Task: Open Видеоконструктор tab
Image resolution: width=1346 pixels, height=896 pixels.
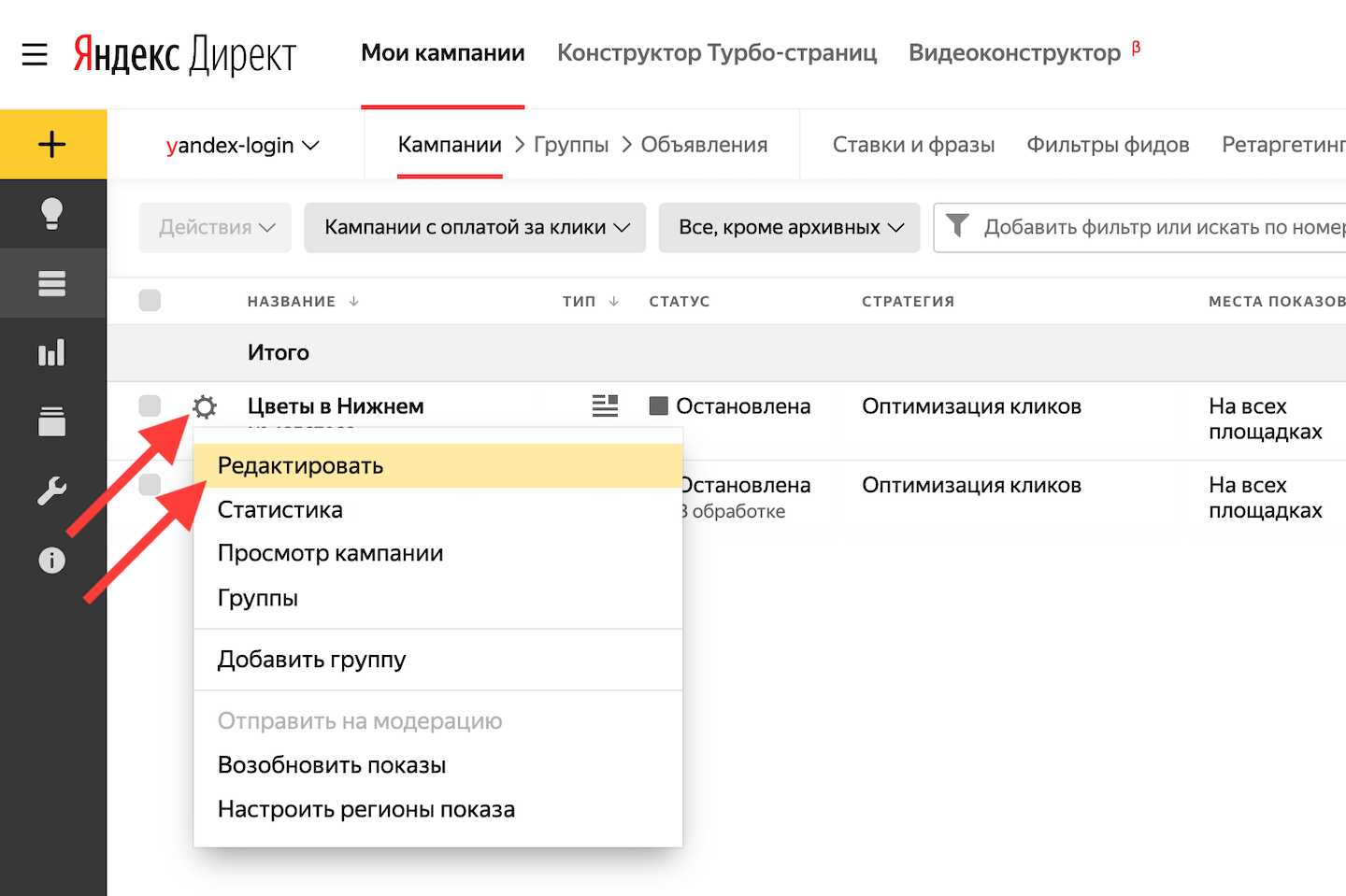Action: (1015, 53)
